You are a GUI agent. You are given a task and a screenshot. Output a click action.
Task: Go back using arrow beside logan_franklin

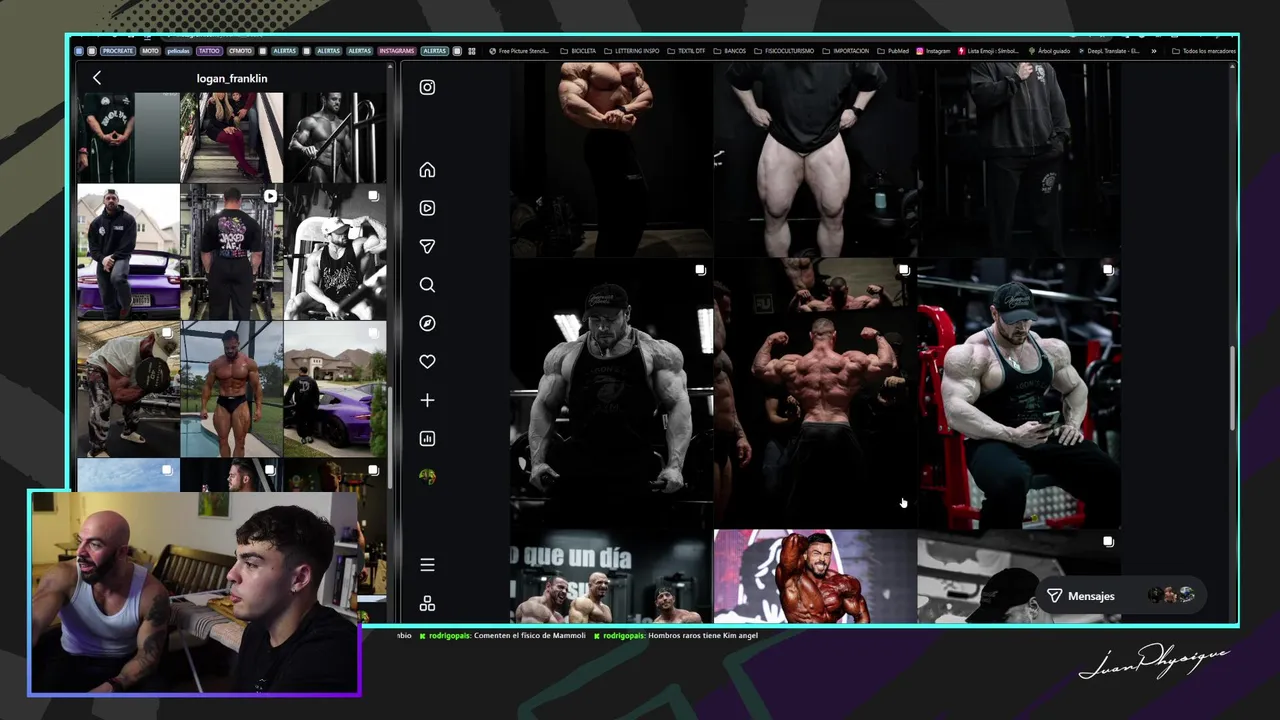[x=97, y=78]
